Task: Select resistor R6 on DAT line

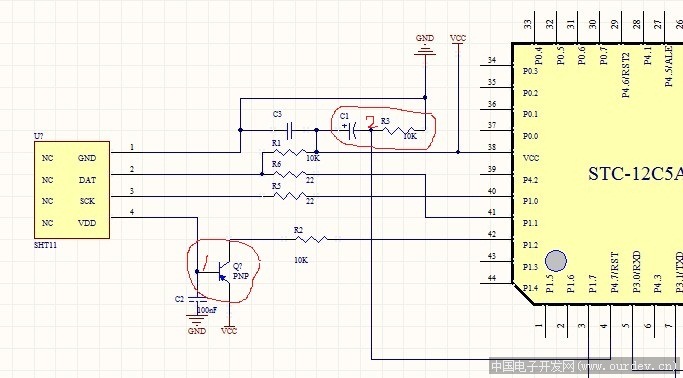Action: click(290, 174)
